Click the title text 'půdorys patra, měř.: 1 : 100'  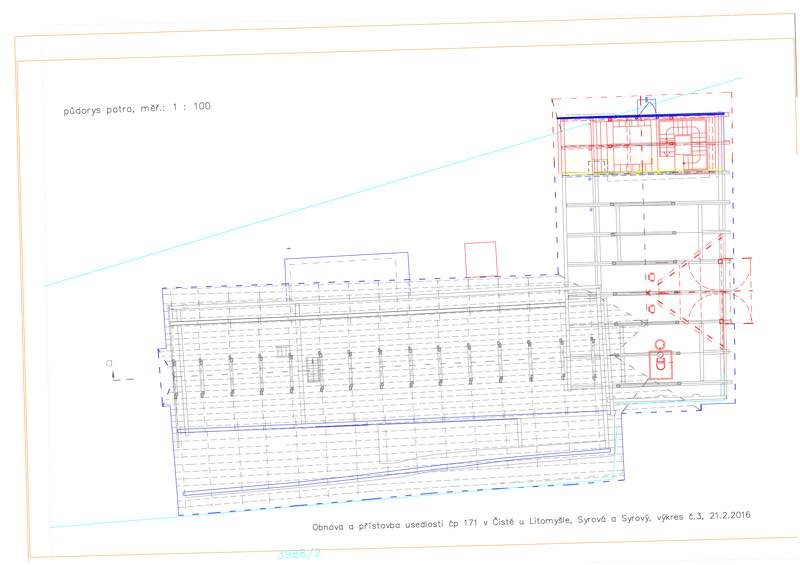(137, 108)
